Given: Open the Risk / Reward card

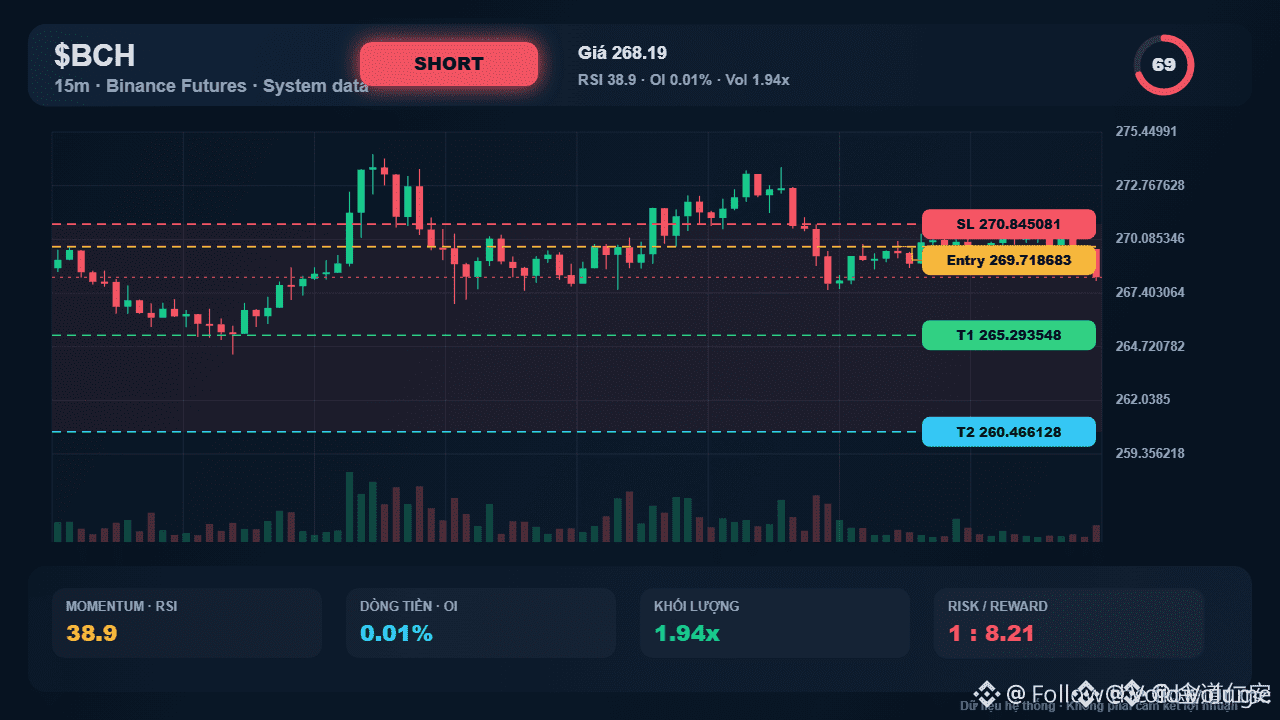Looking at the screenshot, I should [x=1069, y=623].
